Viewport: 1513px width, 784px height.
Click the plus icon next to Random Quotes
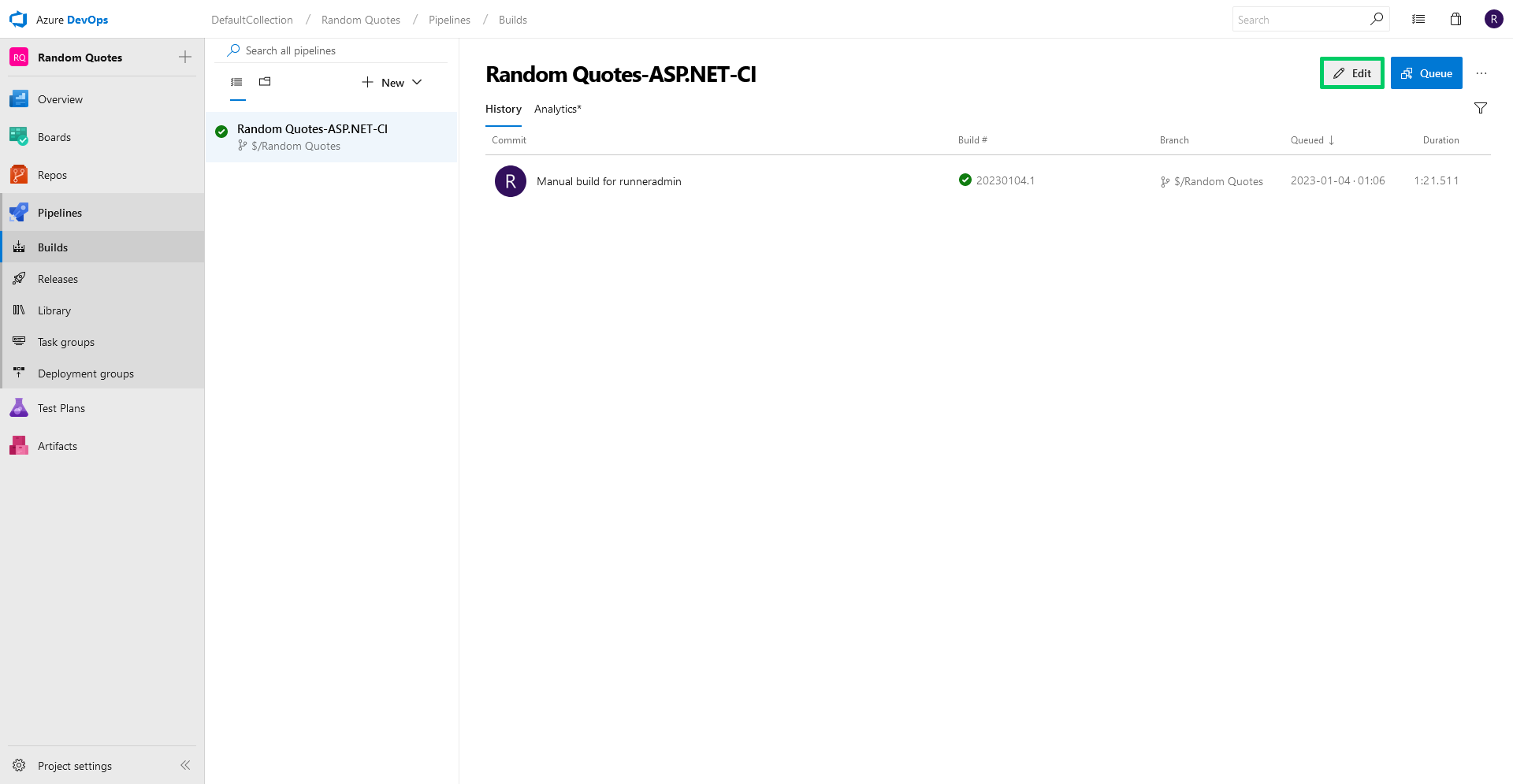point(185,57)
